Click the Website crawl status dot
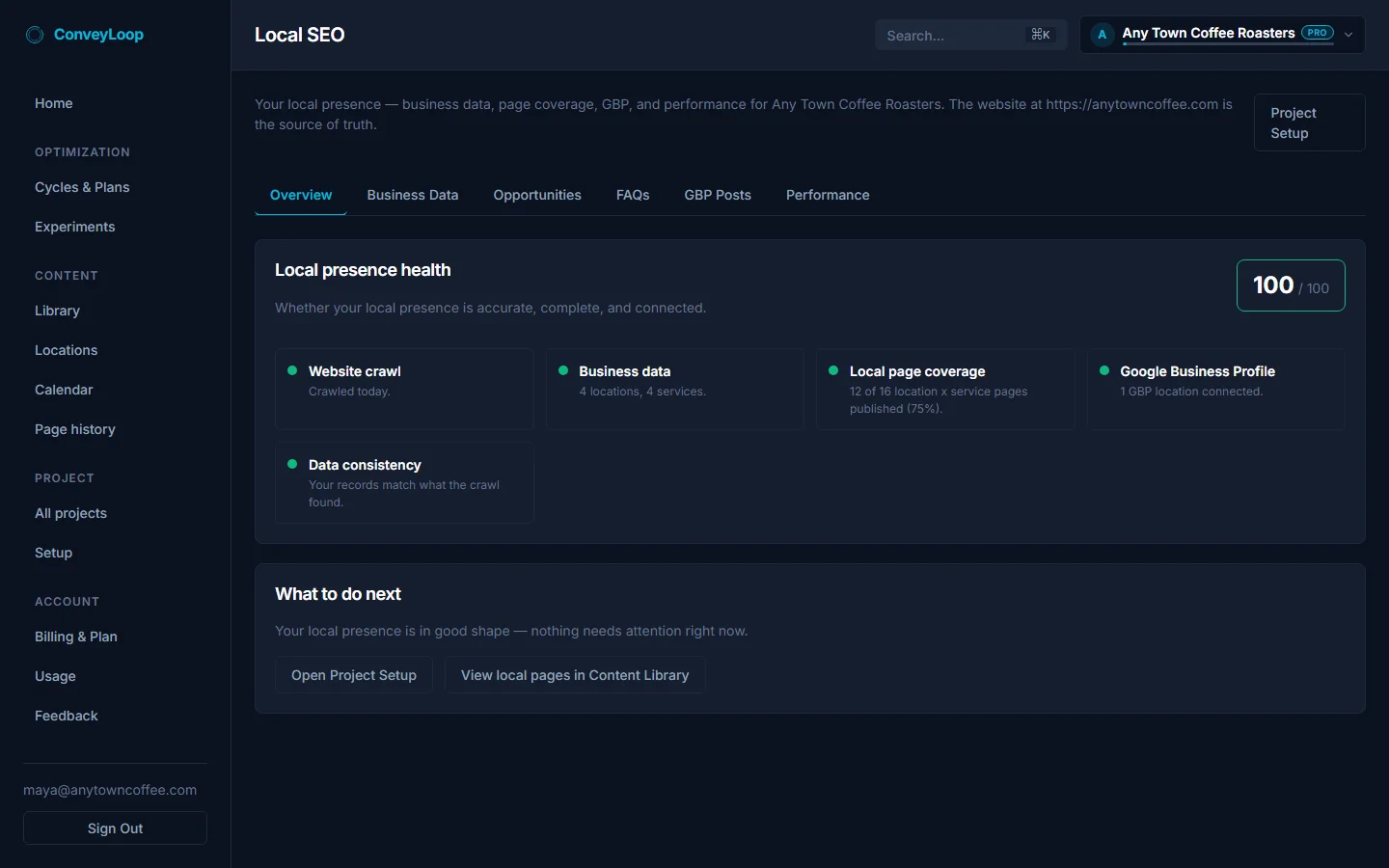 tap(292, 370)
